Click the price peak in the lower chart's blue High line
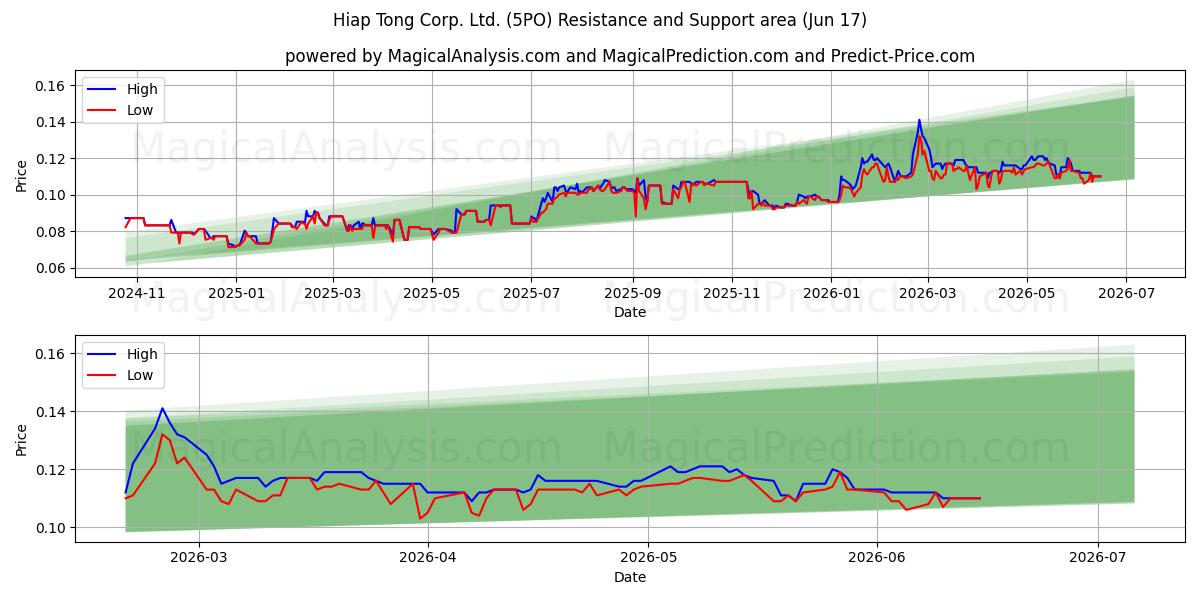 tap(162, 408)
